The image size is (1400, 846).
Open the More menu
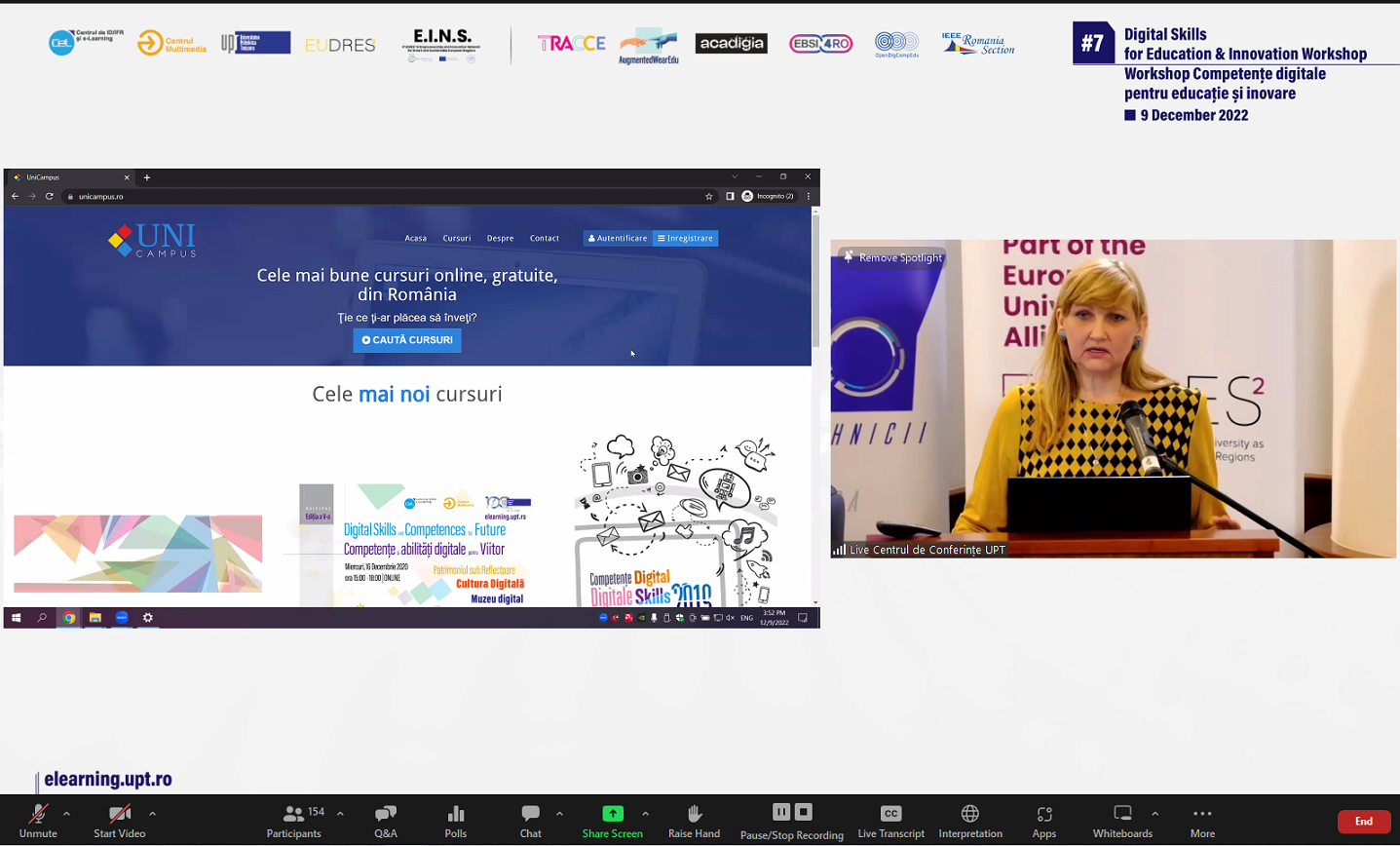[x=1202, y=820]
